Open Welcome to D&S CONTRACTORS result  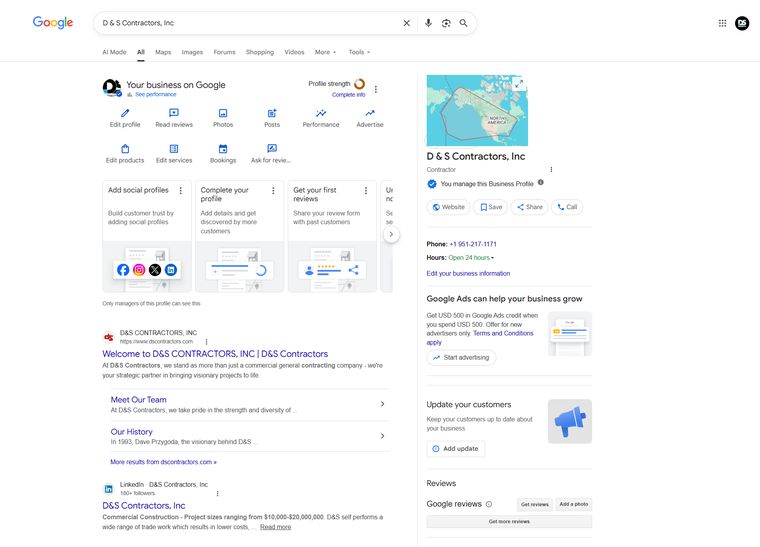pyautogui.click(x=215, y=354)
